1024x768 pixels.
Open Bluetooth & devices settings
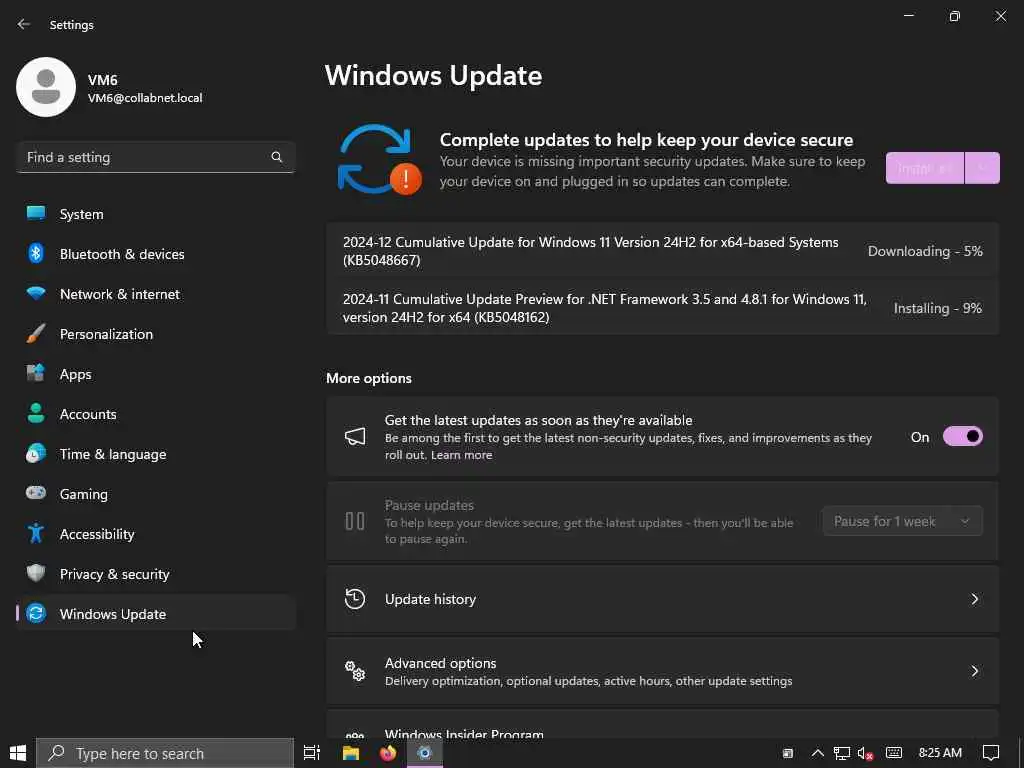[155, 254]
